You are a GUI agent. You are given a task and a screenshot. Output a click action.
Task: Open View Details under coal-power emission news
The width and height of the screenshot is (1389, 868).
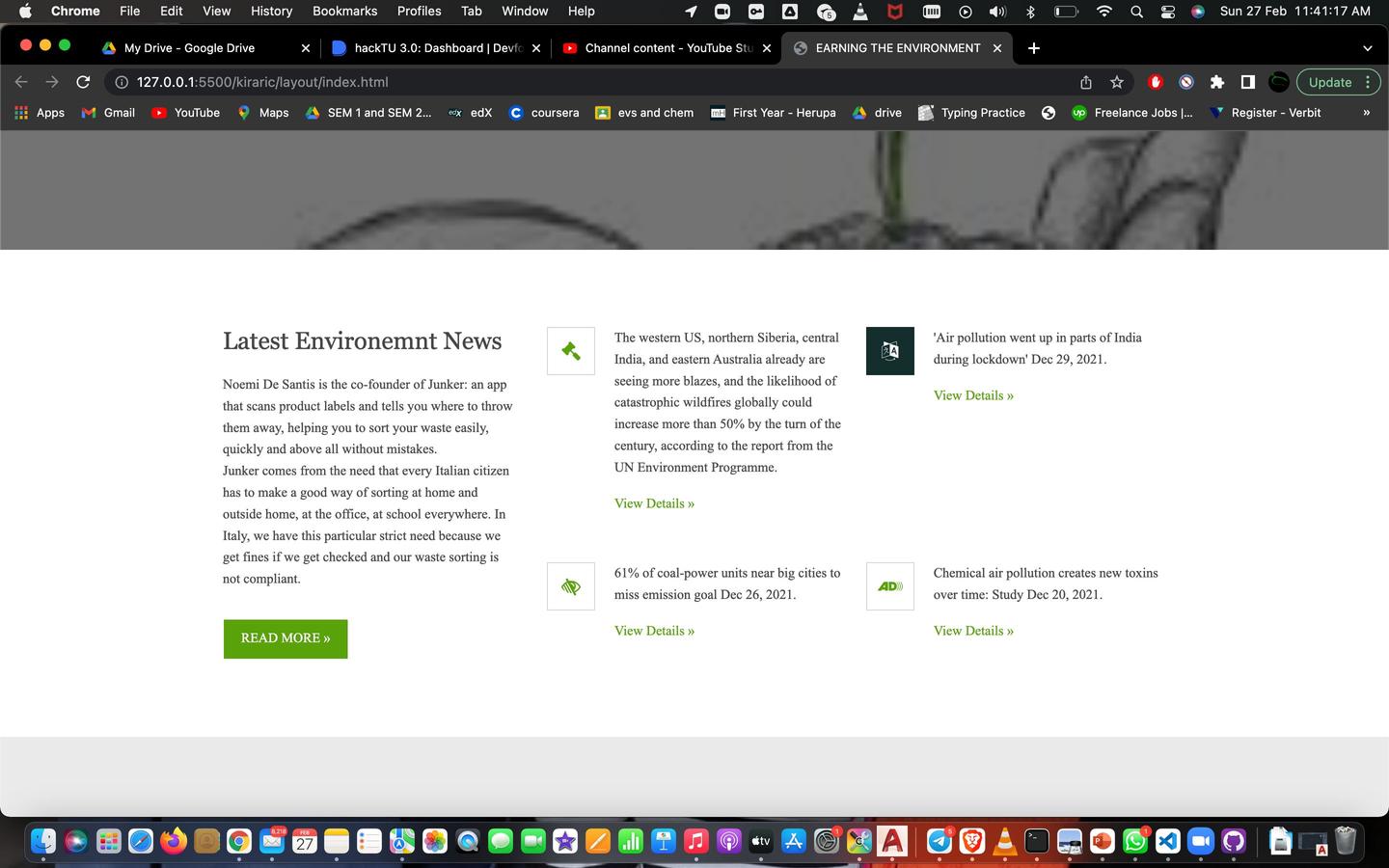pyautogui.click(x=654, y=631)
